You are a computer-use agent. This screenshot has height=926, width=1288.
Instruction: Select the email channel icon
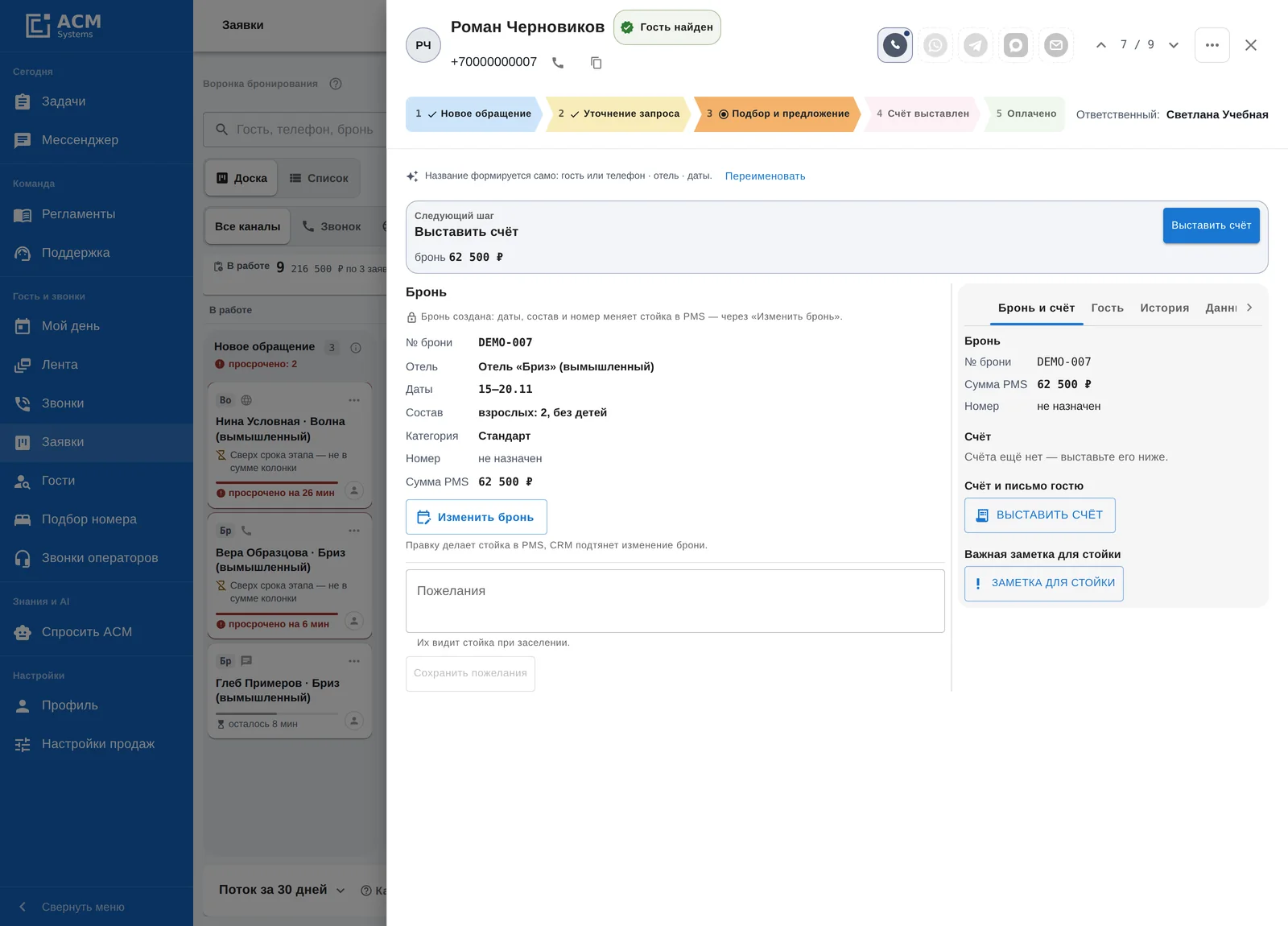[x=1056, y=45]
